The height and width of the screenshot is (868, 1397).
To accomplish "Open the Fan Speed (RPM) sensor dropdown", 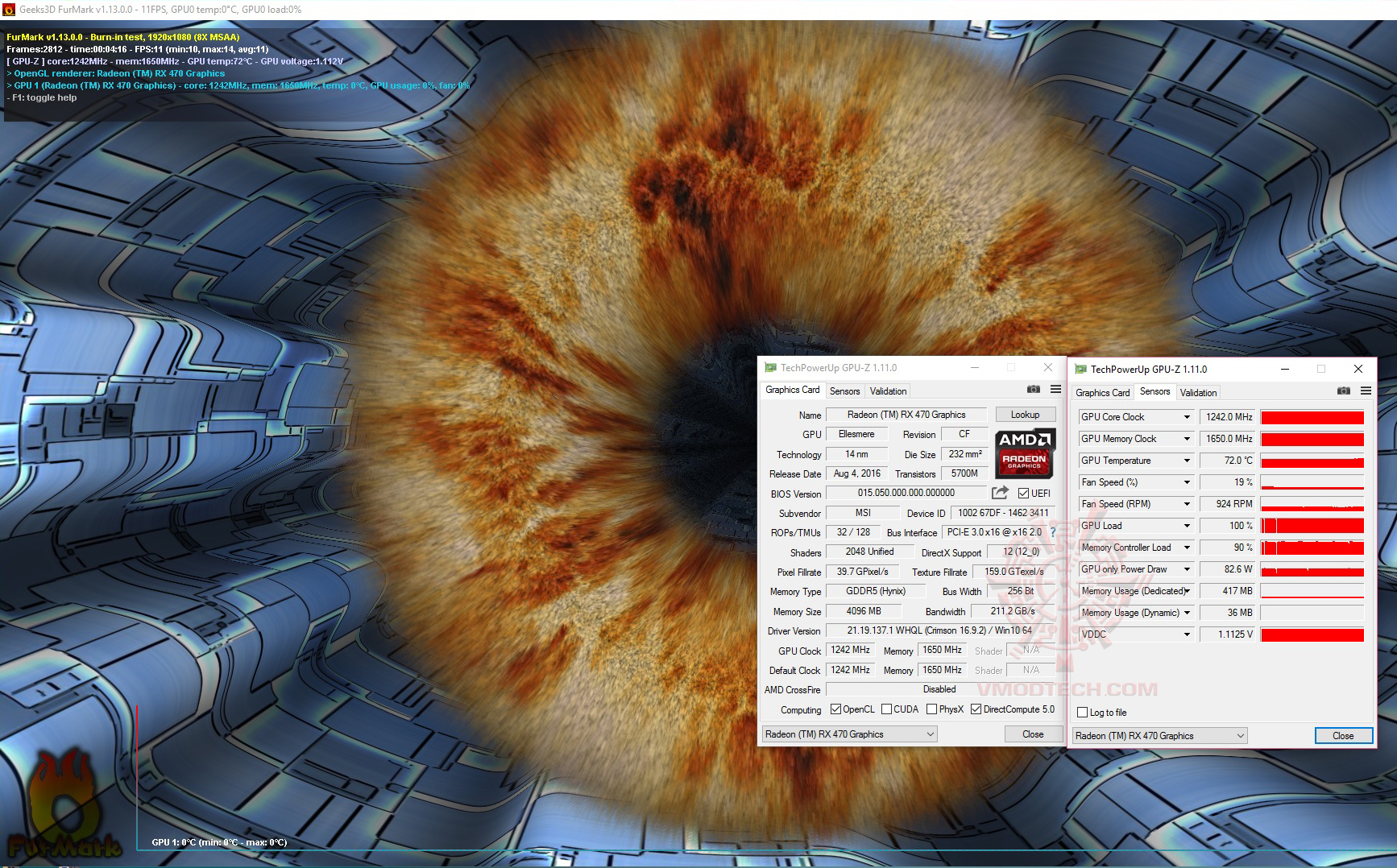I will [x=1187, y=504].
